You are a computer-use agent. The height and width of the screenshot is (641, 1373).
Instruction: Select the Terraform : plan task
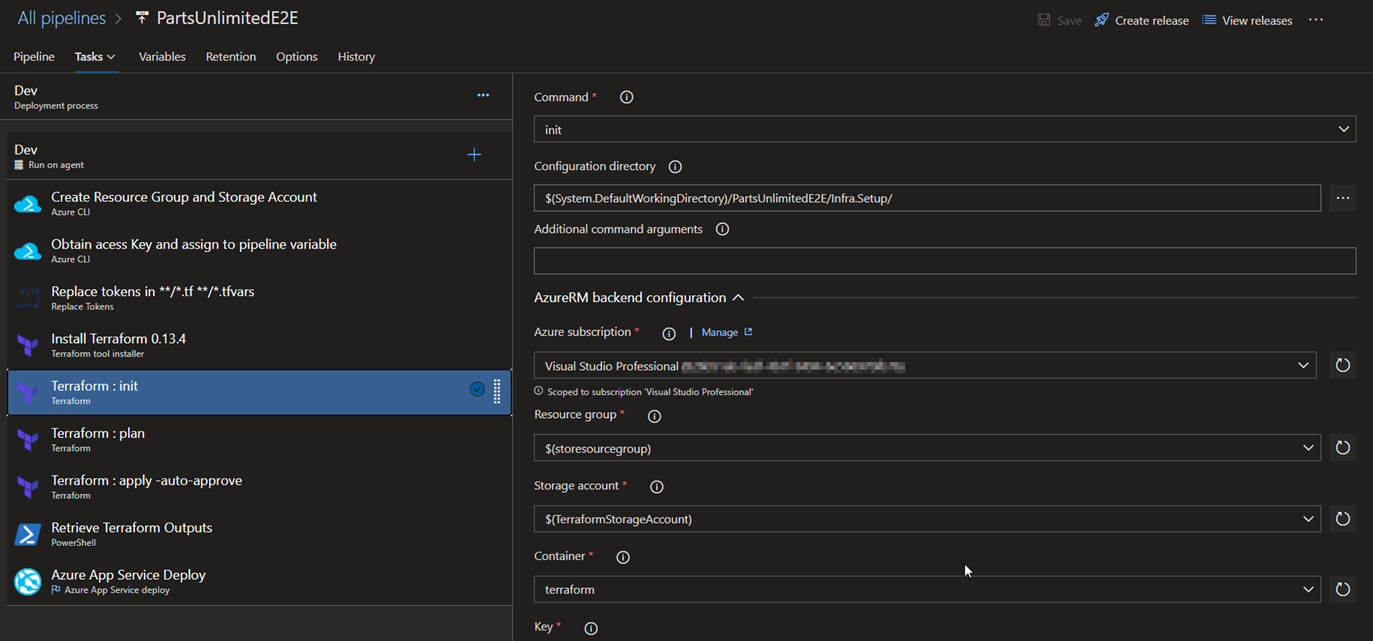point(259,440)
